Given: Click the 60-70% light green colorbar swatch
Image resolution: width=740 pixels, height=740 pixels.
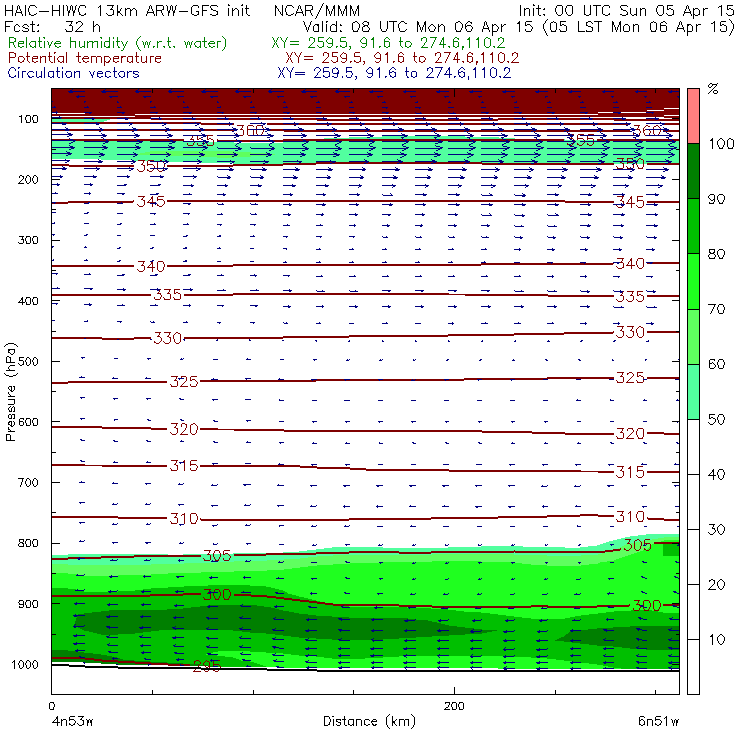Looking at the screenshot, I should point(693,336).
